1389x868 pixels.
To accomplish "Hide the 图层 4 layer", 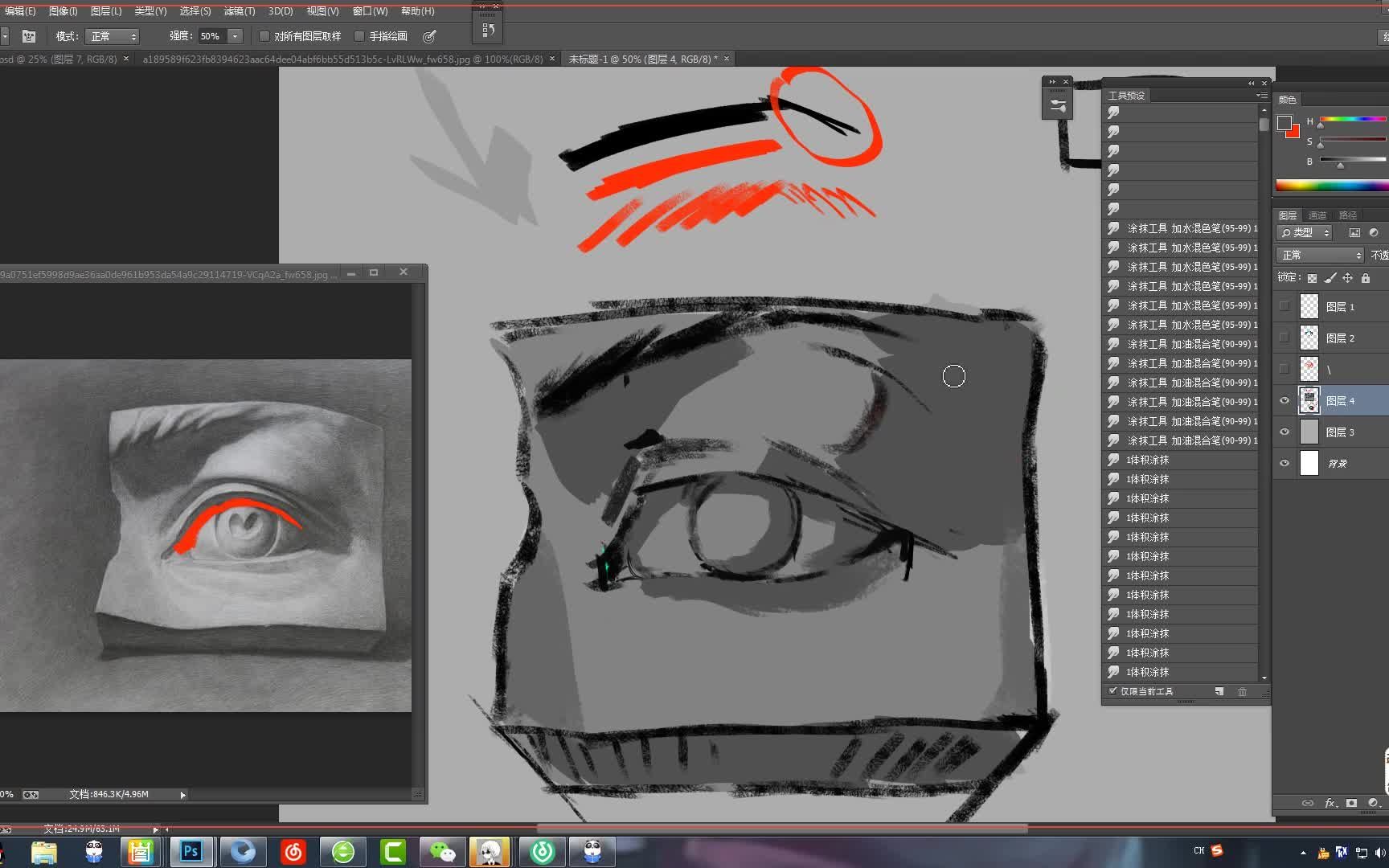I will (x=1285, y=400).
